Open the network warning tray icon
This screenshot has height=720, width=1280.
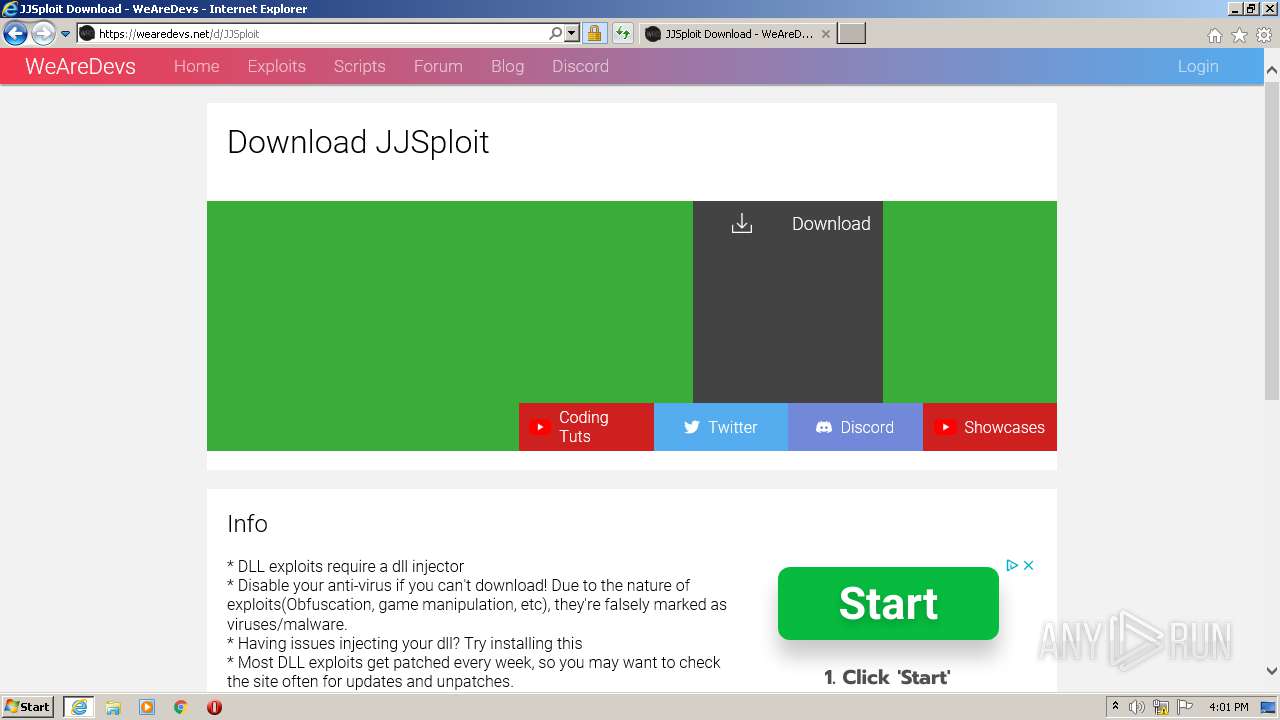click(x=1161, y=707)
